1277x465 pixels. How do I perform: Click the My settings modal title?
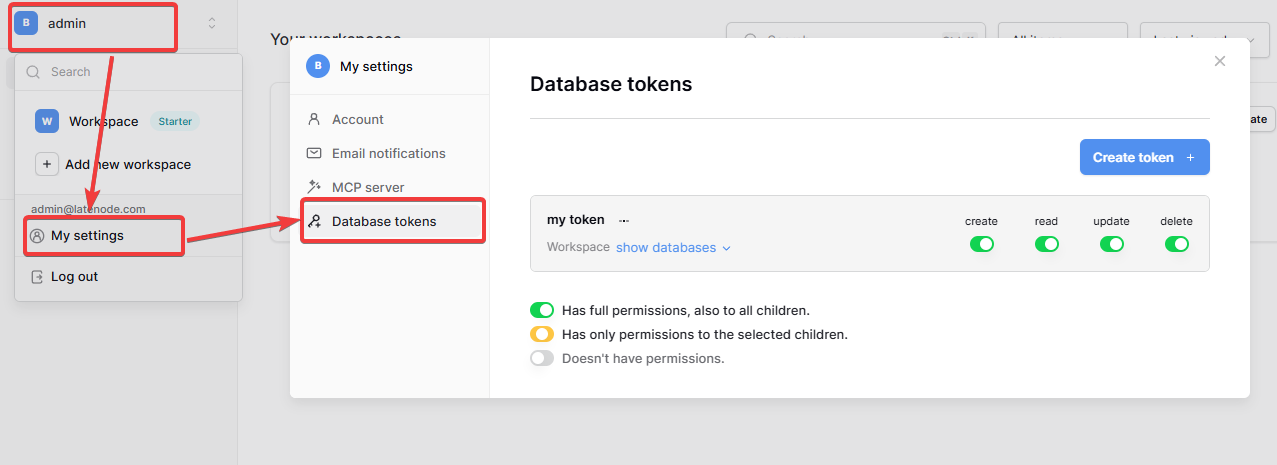pos(376,66)
